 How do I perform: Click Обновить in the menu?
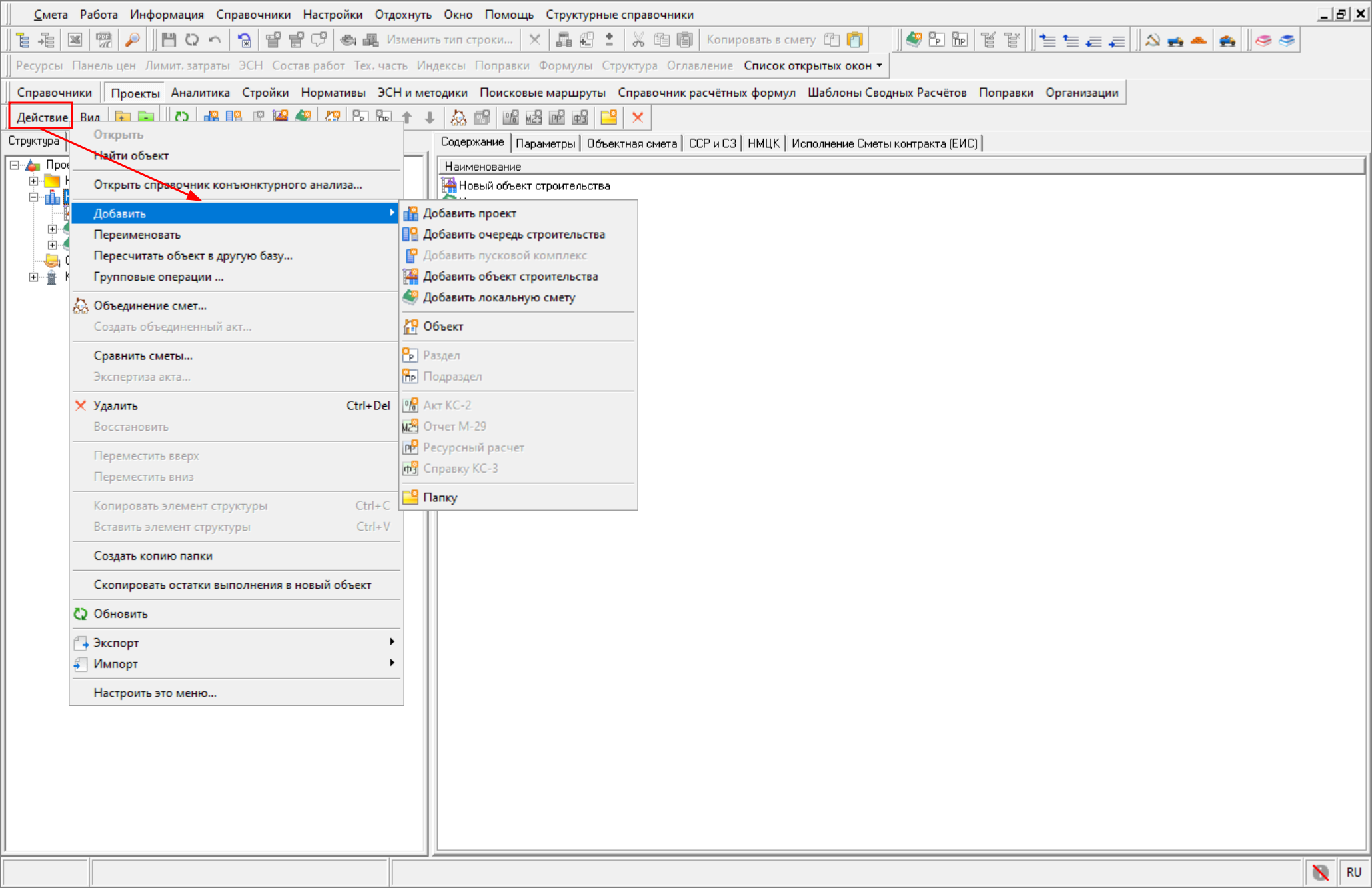point(237,614)
